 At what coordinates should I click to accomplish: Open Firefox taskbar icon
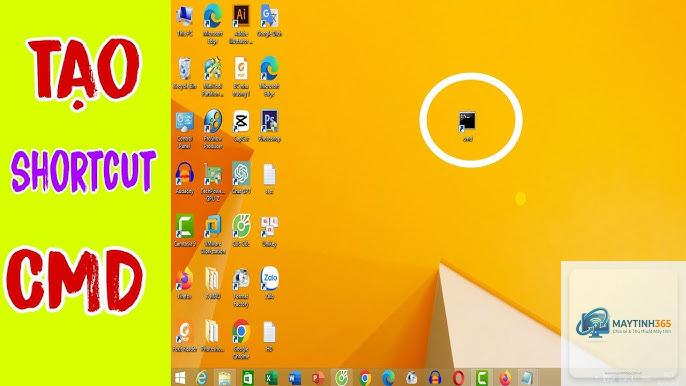[x=505, y=378]
